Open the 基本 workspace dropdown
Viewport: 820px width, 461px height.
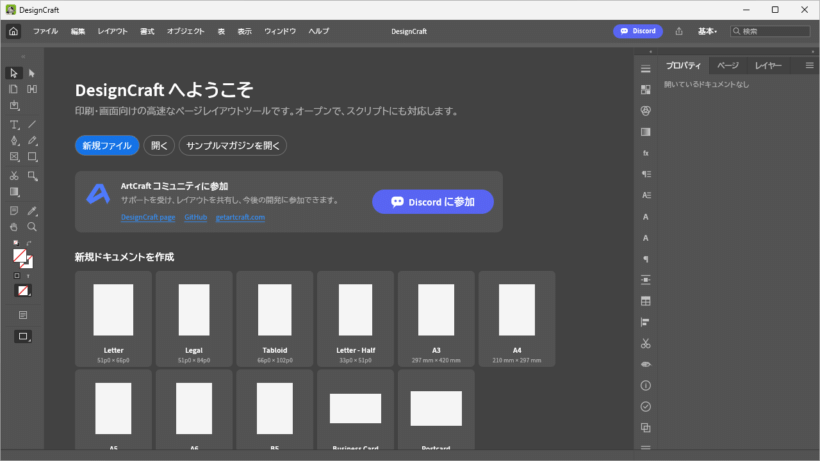click(707, 31)
